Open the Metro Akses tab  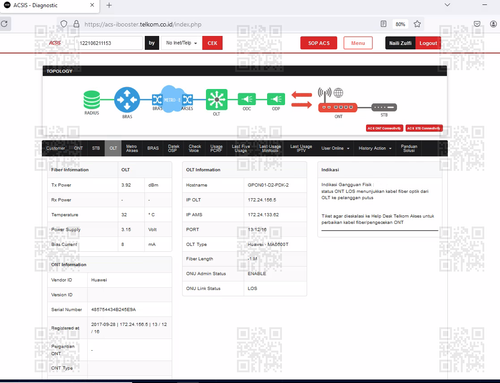(x=132, y=148)
